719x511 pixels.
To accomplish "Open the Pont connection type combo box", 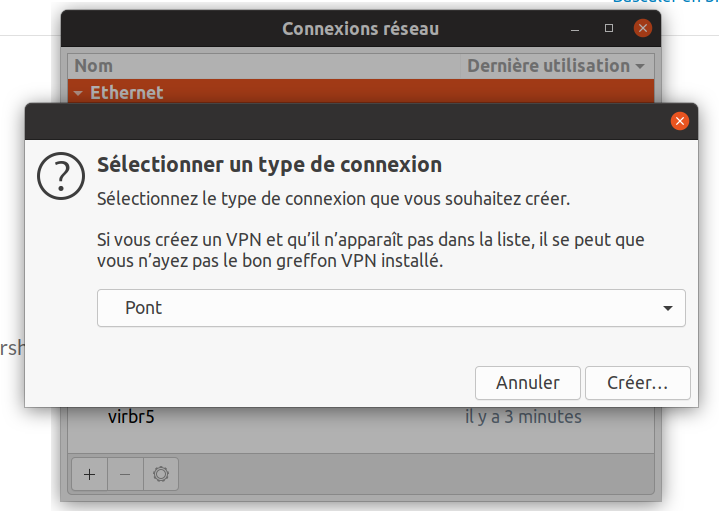I will [x=391, y=308].
